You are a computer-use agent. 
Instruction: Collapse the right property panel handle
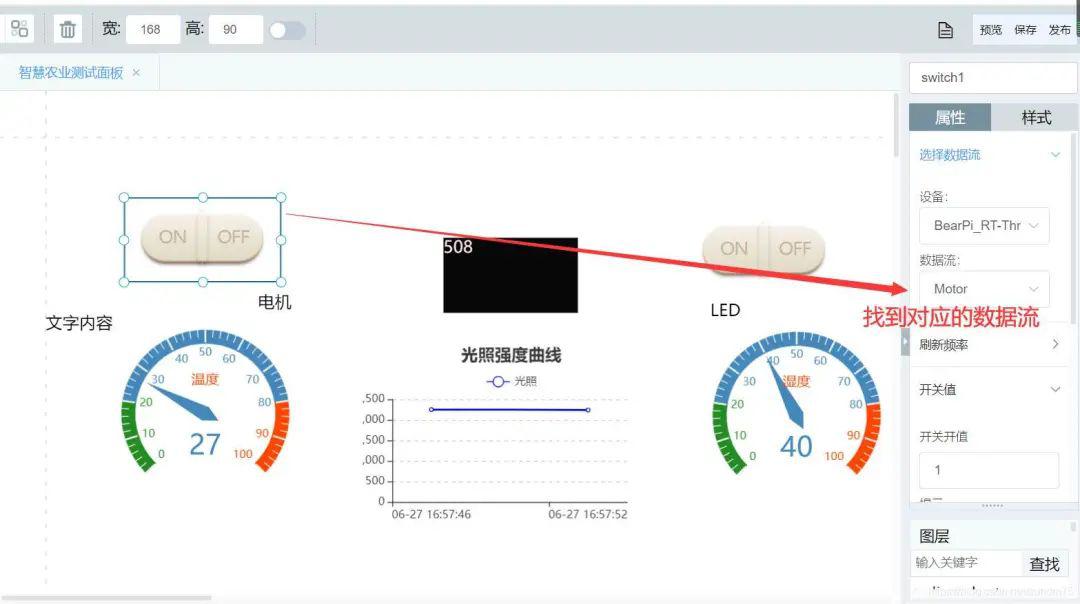click(x=905, y=342)
